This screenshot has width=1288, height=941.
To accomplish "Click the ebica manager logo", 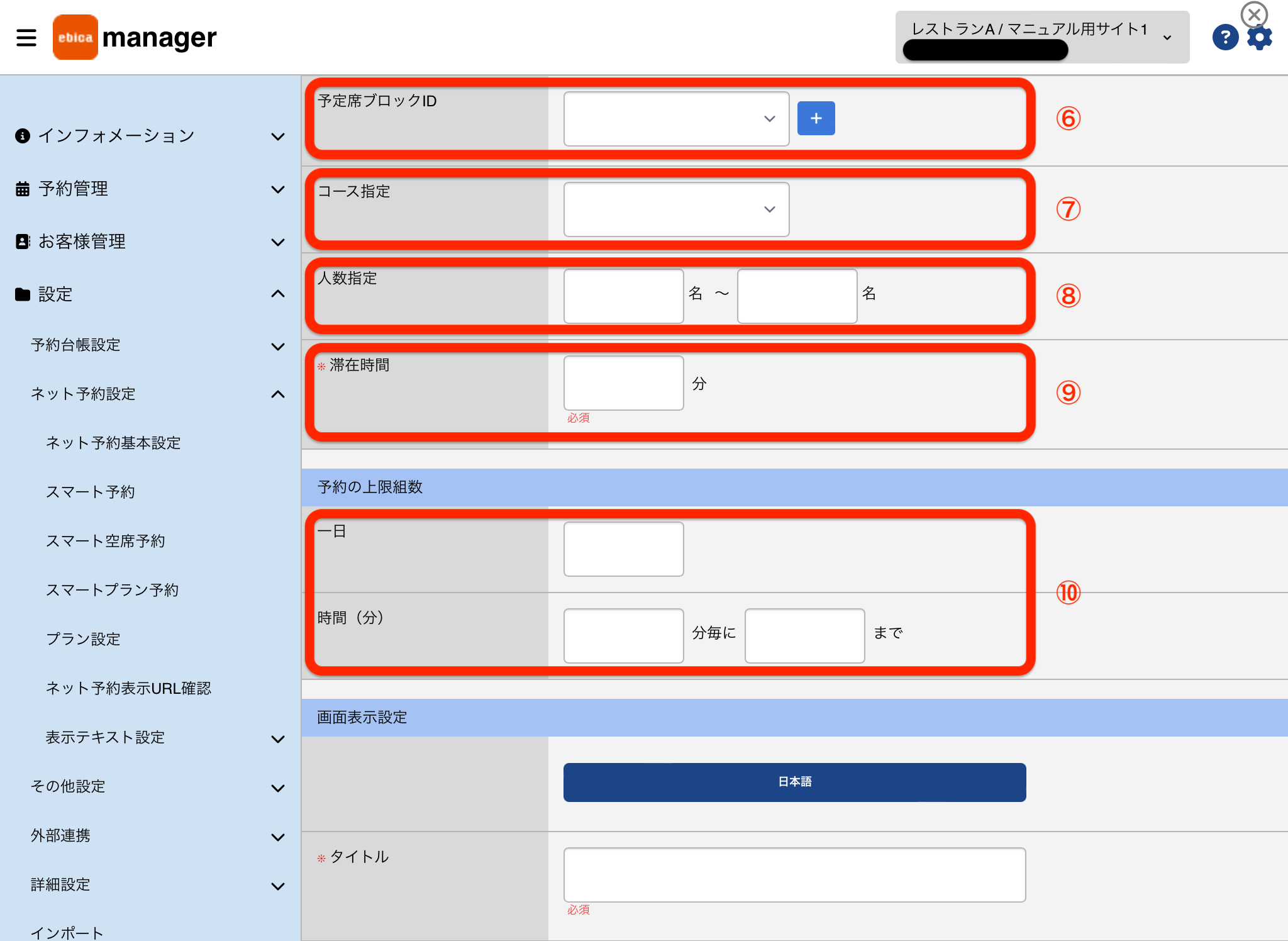I will 135,37.
